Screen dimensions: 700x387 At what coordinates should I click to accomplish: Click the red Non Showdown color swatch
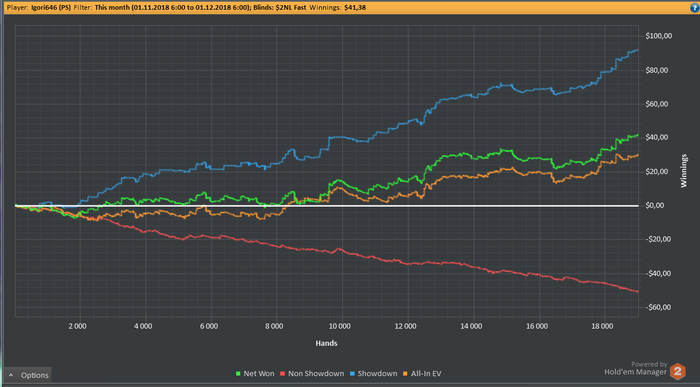pos(282,374)
